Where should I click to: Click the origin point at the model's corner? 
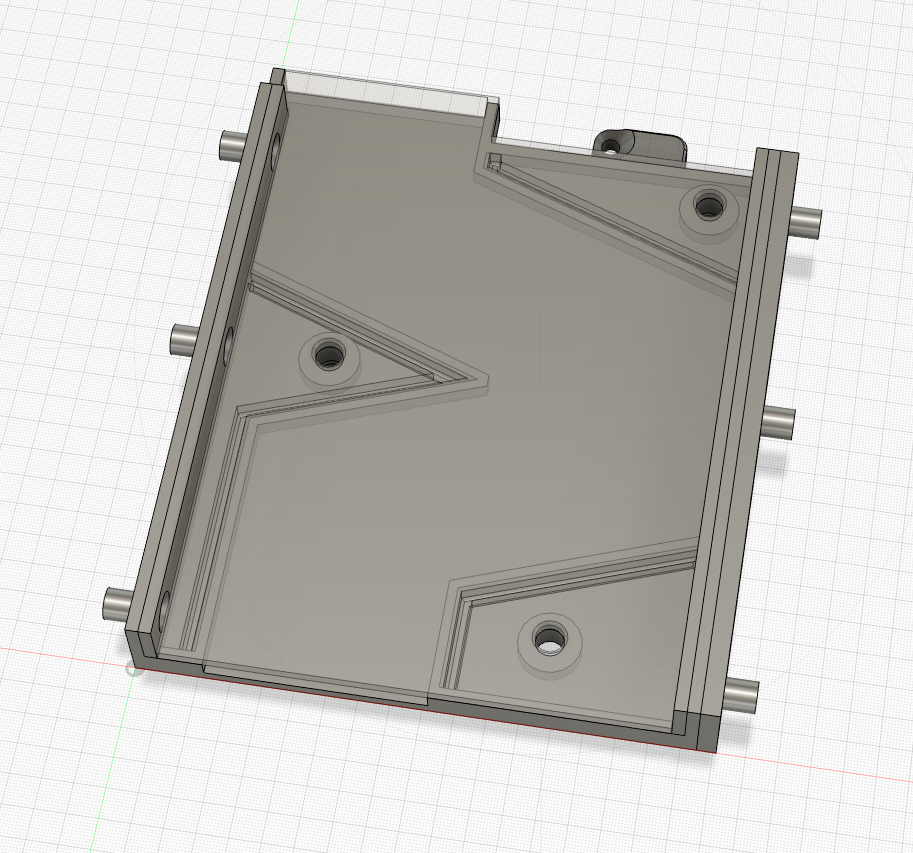point(135,668)
